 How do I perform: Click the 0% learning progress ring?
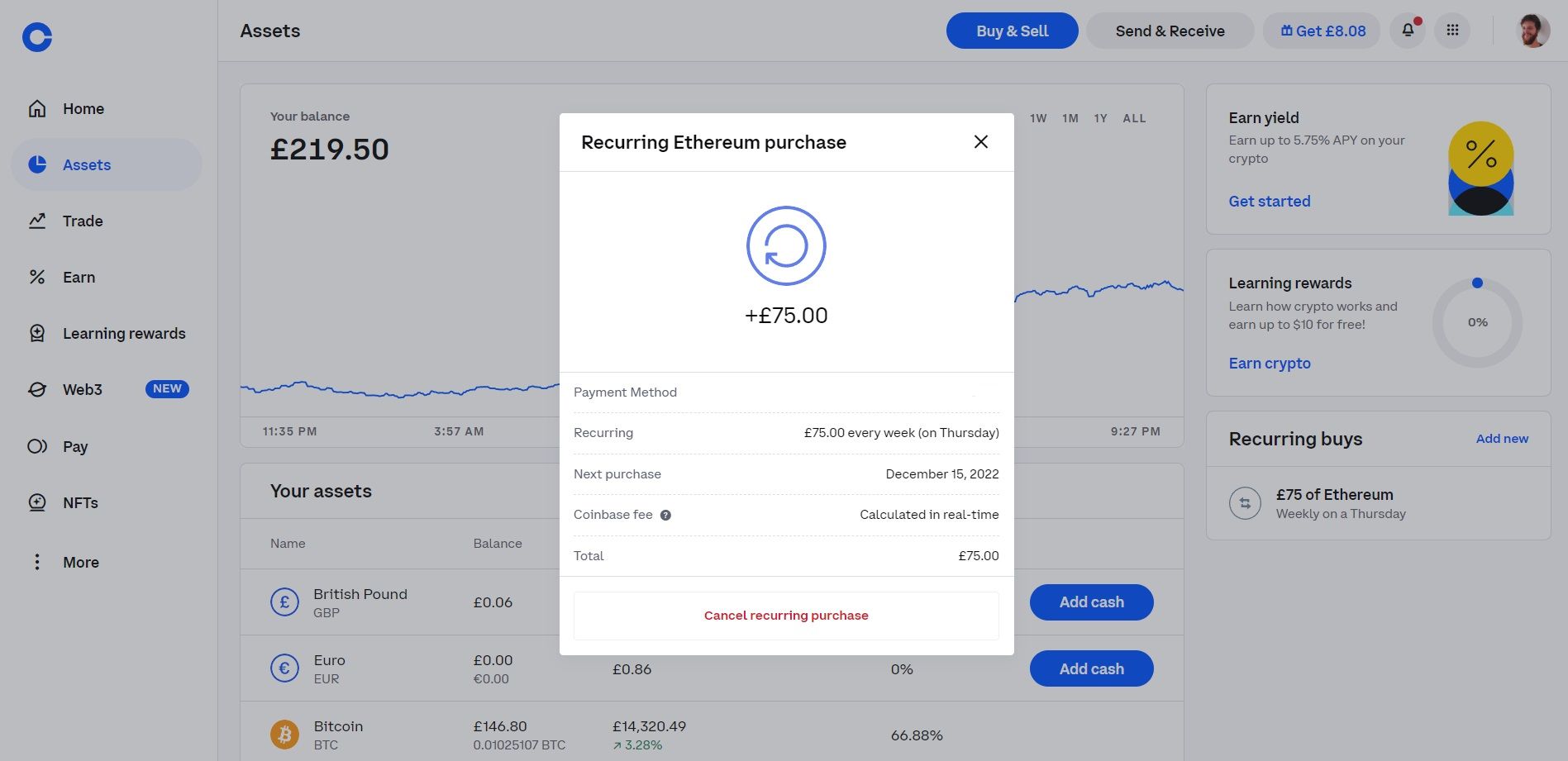[1477, 322]
